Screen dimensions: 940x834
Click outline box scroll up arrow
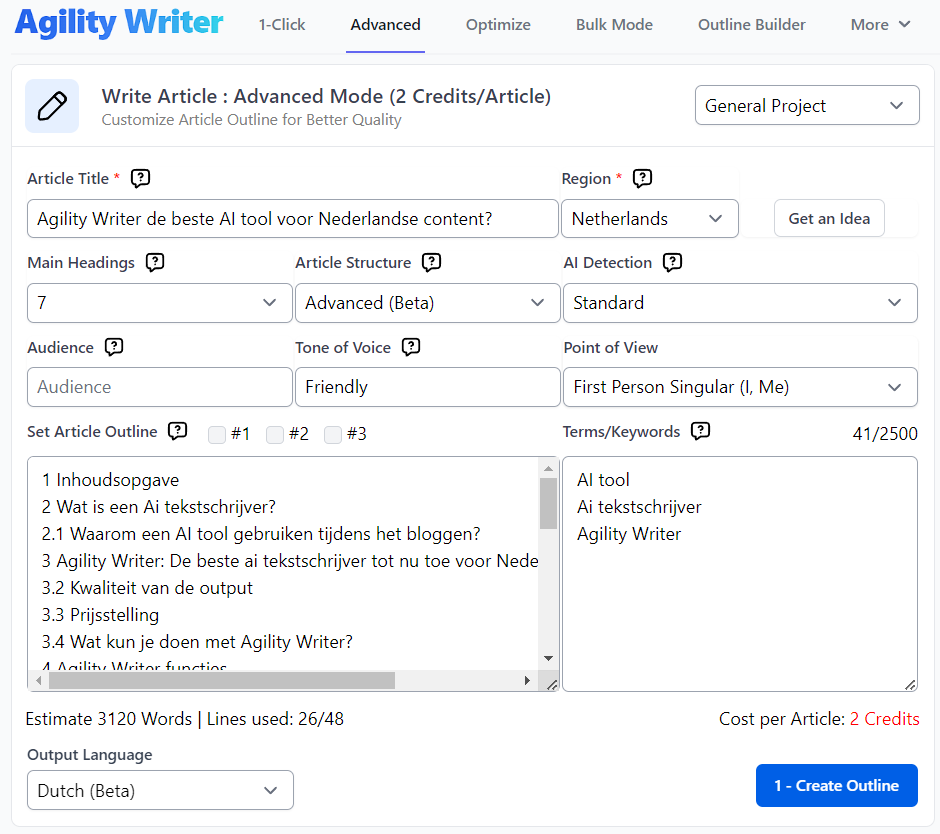tap(548, 468)
